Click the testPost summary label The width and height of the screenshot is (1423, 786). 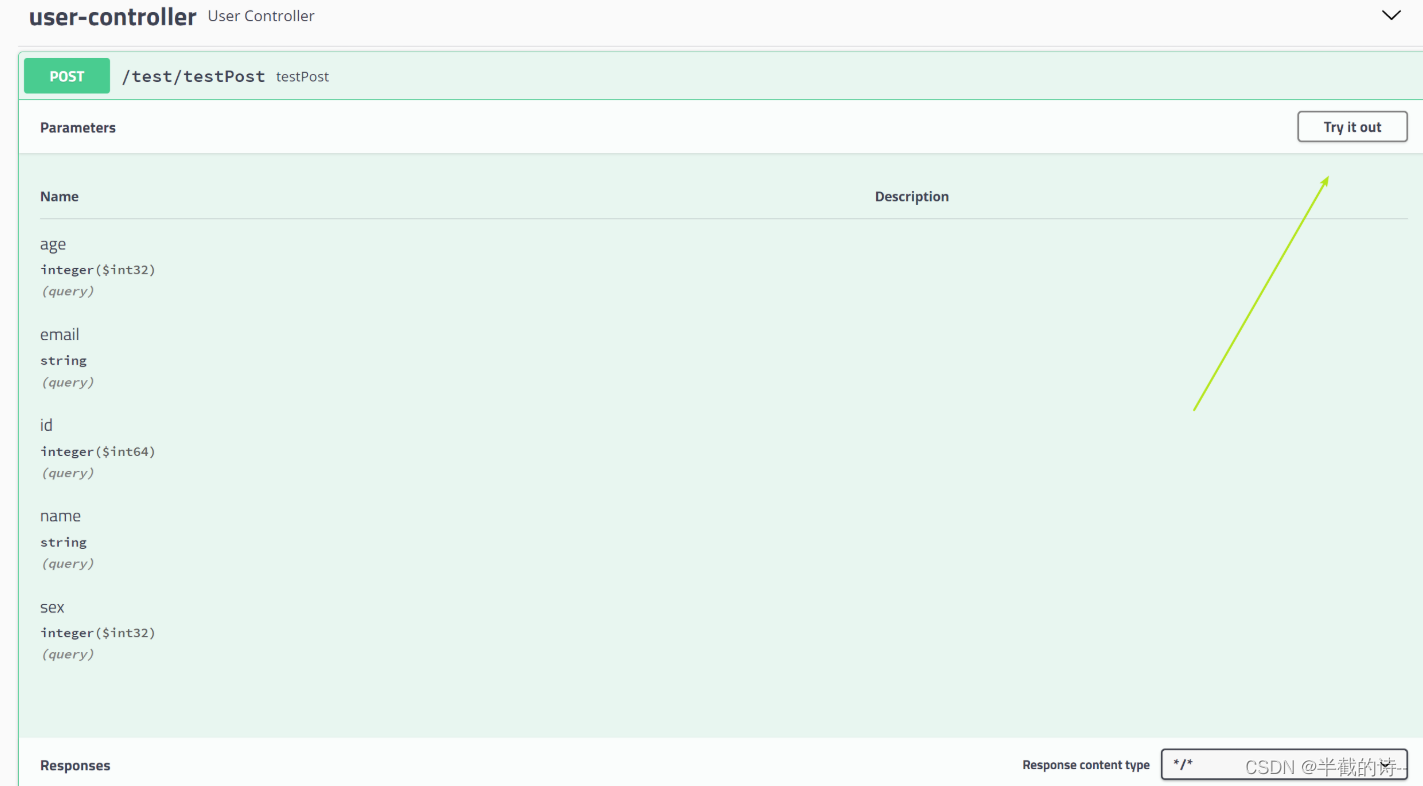click(302, 76)
